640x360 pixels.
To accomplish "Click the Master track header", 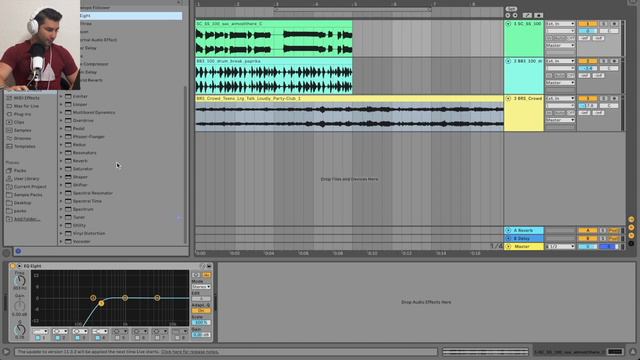I will [524, 247].
